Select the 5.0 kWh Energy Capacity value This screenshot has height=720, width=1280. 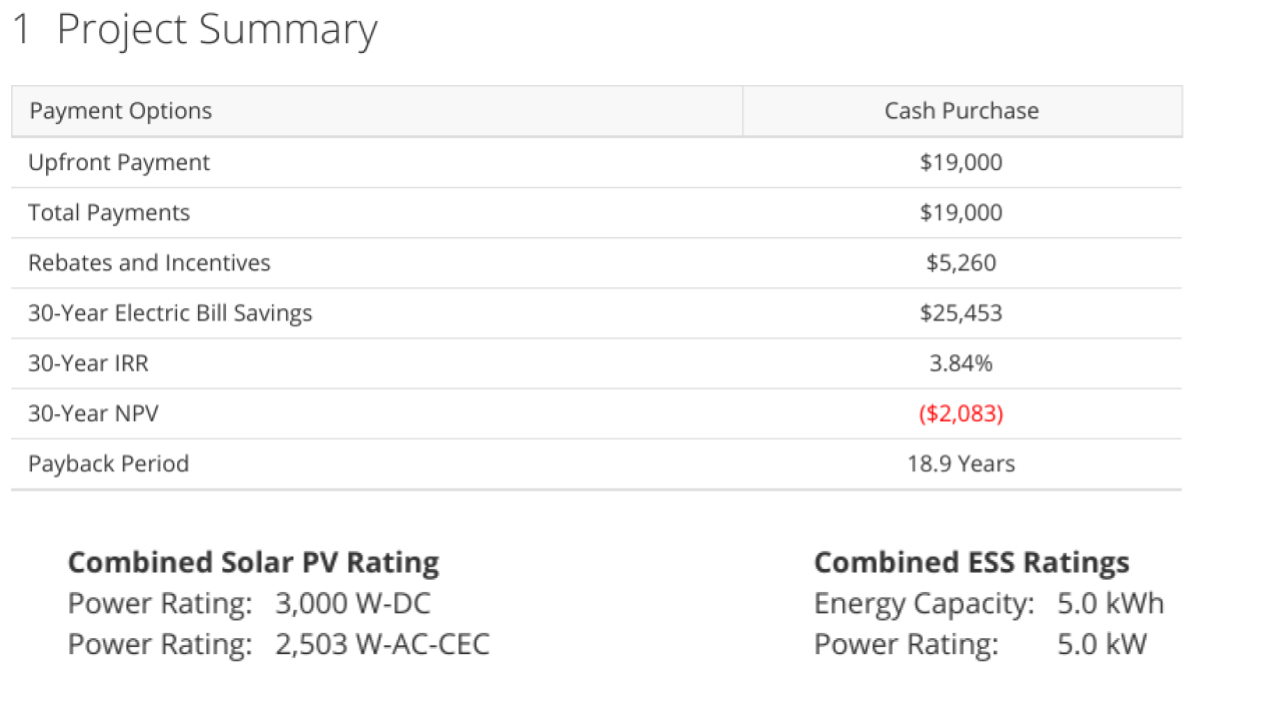(x=1111, y=604)
